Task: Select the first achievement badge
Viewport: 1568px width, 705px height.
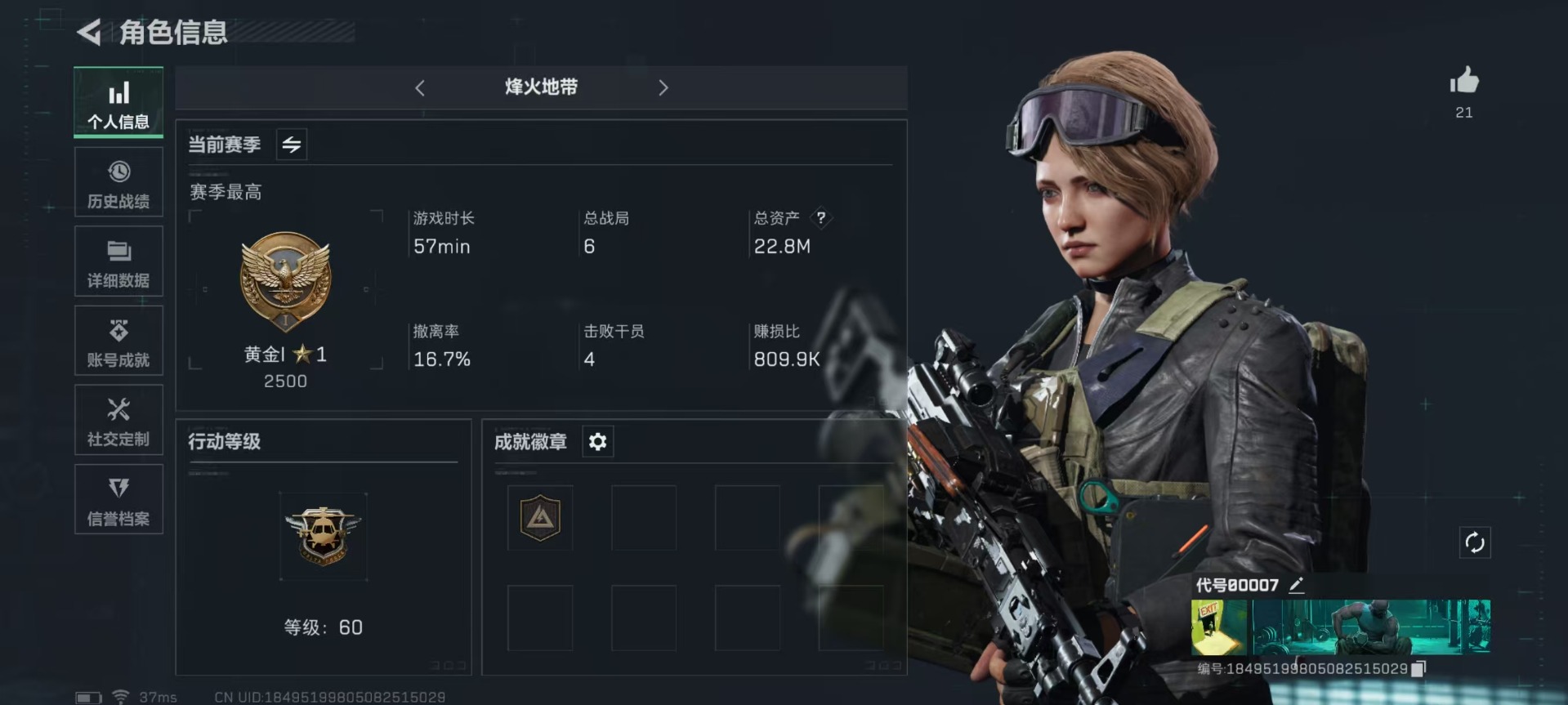Action: click(x=540, y=518)
